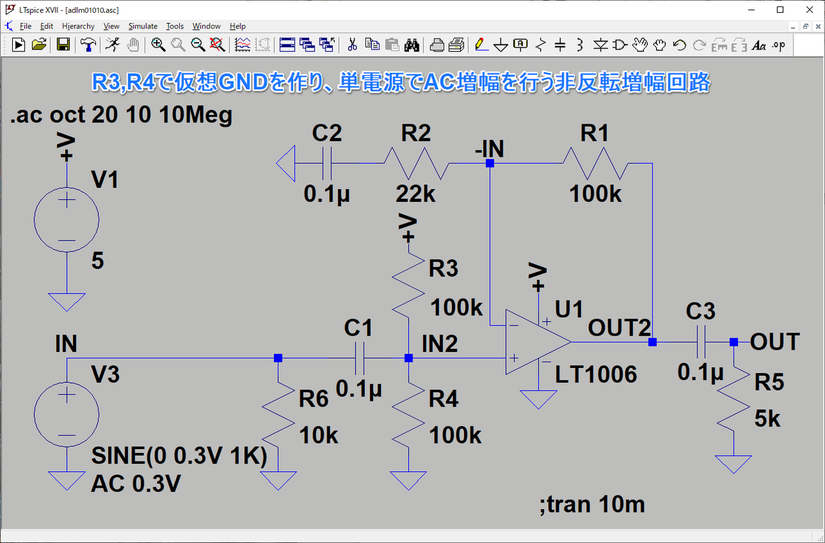Click the U1 op amp triangle symbol

[x=538, y=342]
